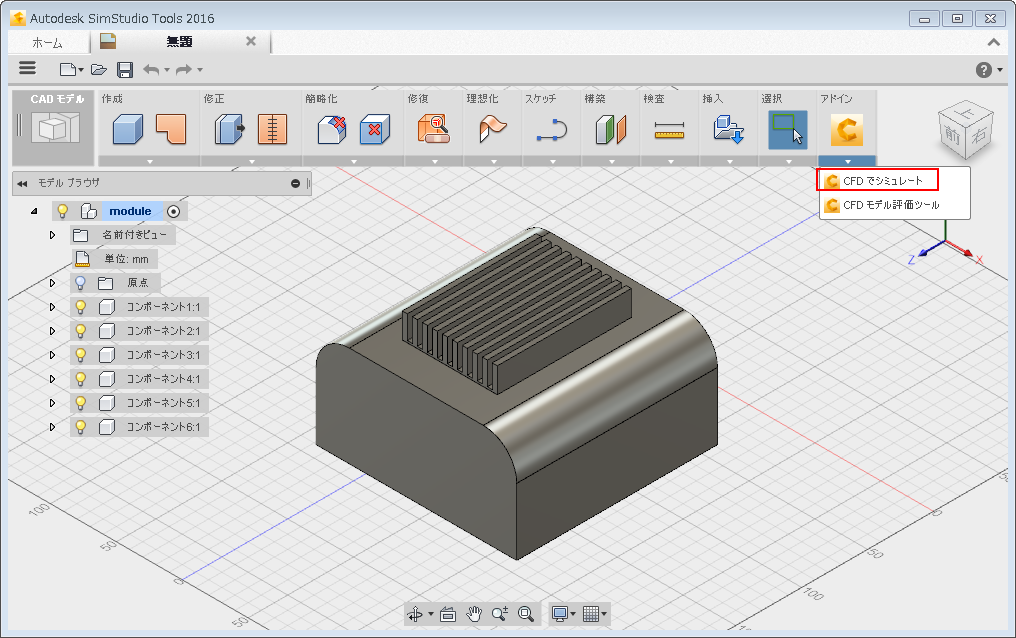Screen dimensions: 1016x638
Task: Open the grid settings icon
Action: point(591,614)
